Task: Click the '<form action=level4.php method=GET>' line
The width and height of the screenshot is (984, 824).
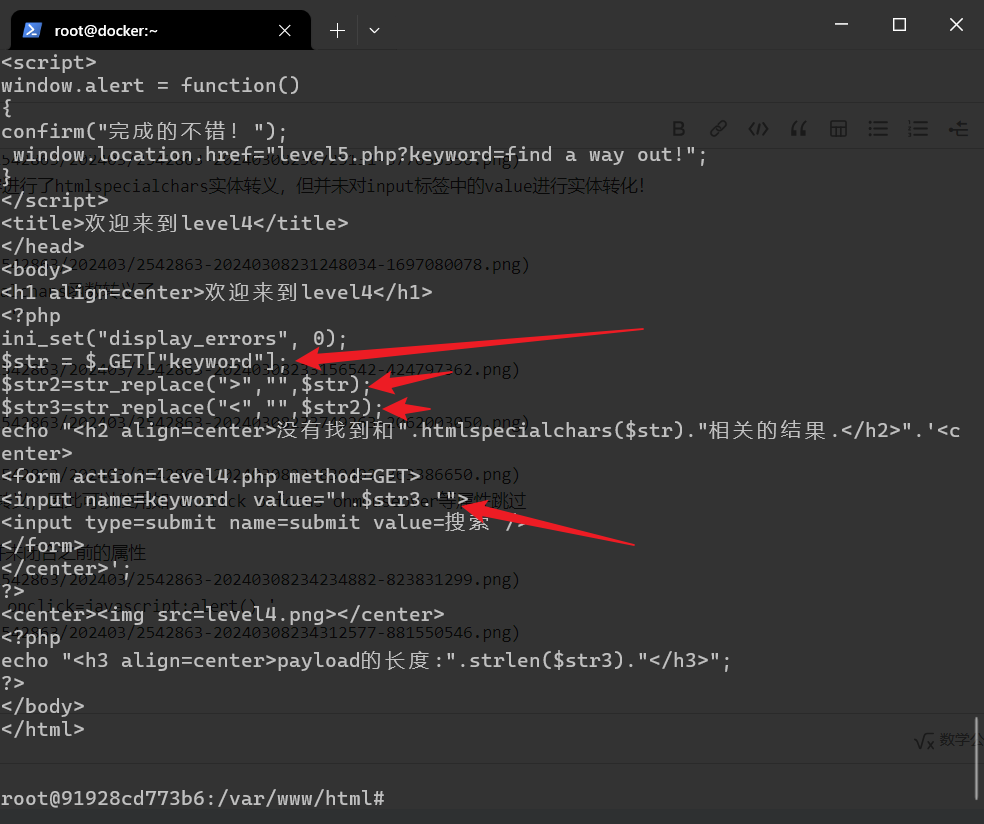Action: click(210, 477)
